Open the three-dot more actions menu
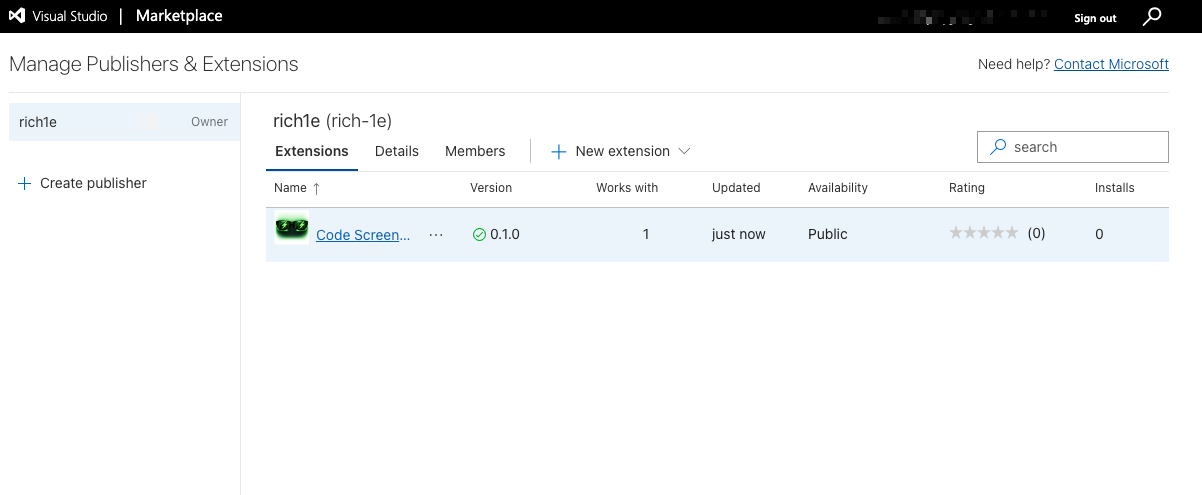1202x495 pixels. (435, 235)
